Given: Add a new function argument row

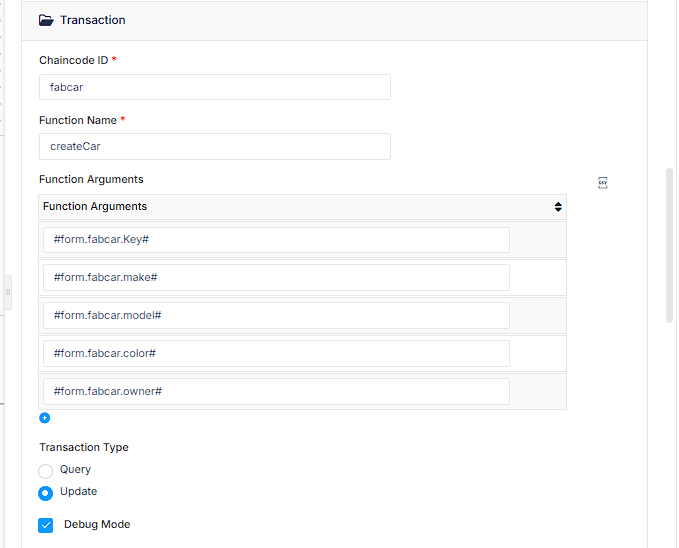Looking at the screenshot, I should click(45, 418).
